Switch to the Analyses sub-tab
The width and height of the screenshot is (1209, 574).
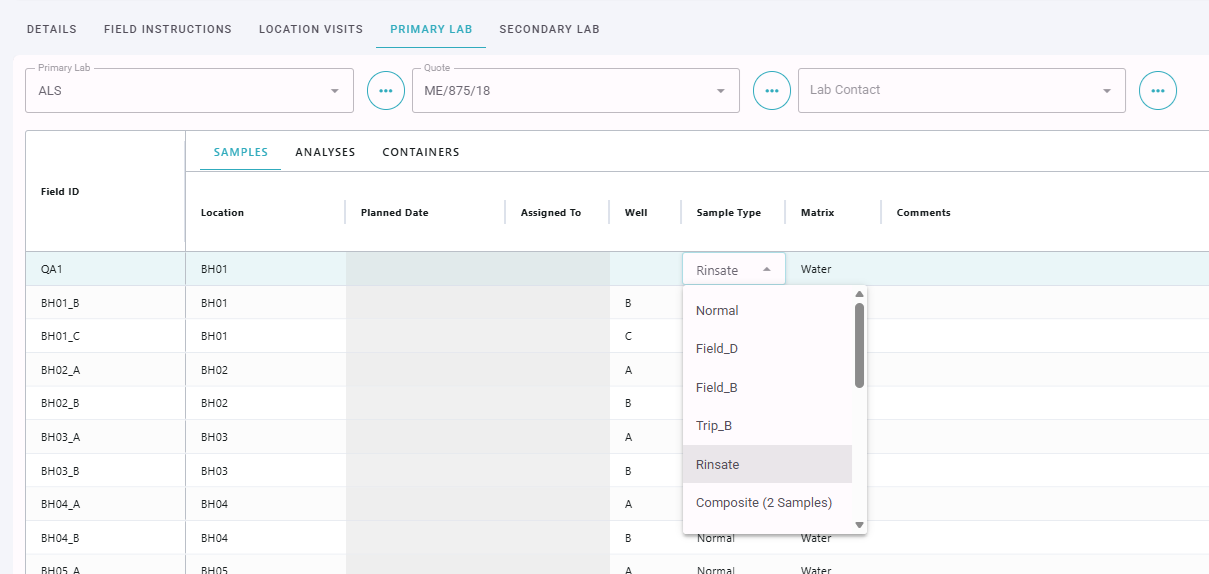click(x=325, y=152)
